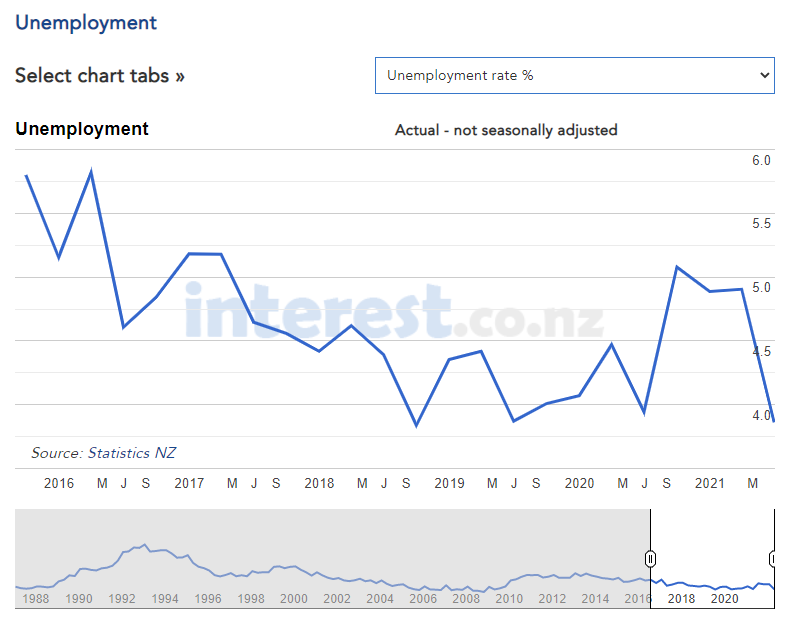Click 2018 in the navigator timeline

click(x=681, y=598)
